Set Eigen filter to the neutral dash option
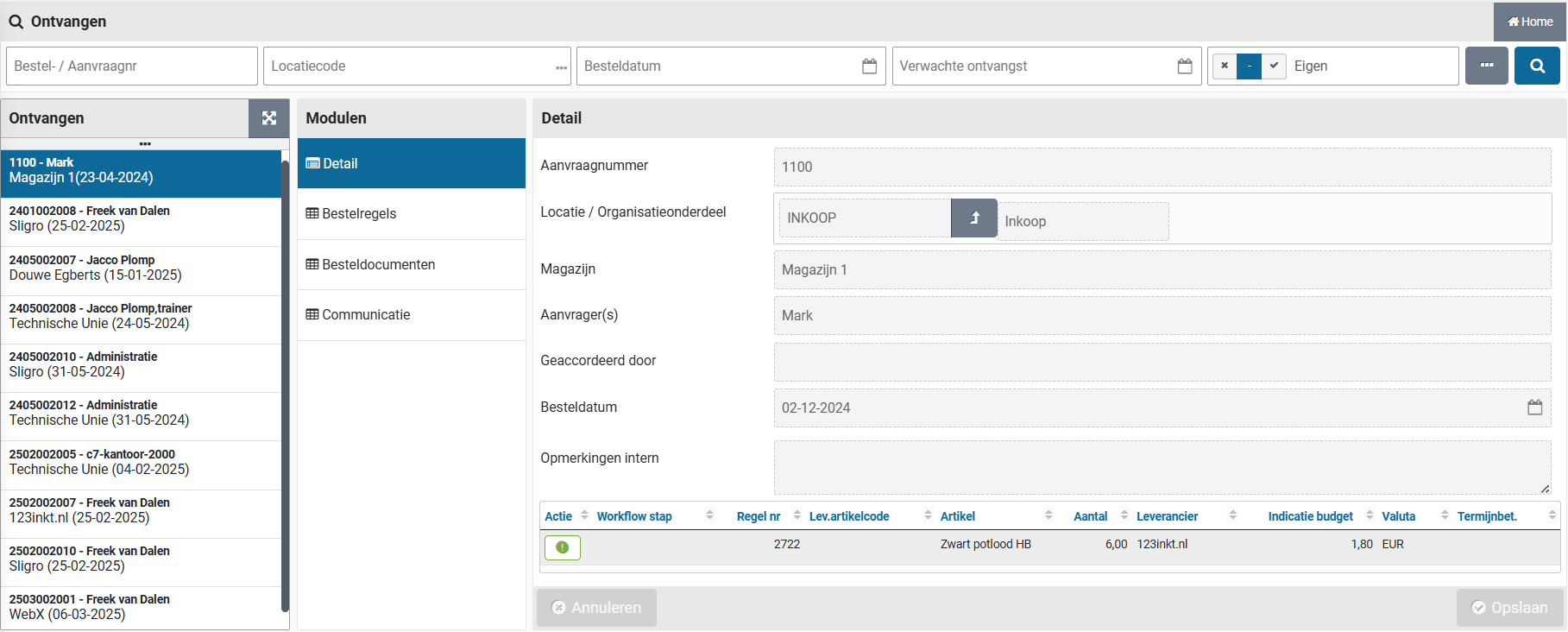 (1249, 66)
